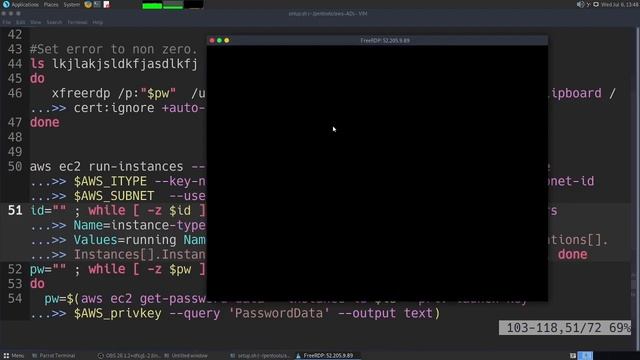Open the Places menu in top panel
Image resolution: width=640 pixels, height=360 pixels.
click(x=51, y=4)
